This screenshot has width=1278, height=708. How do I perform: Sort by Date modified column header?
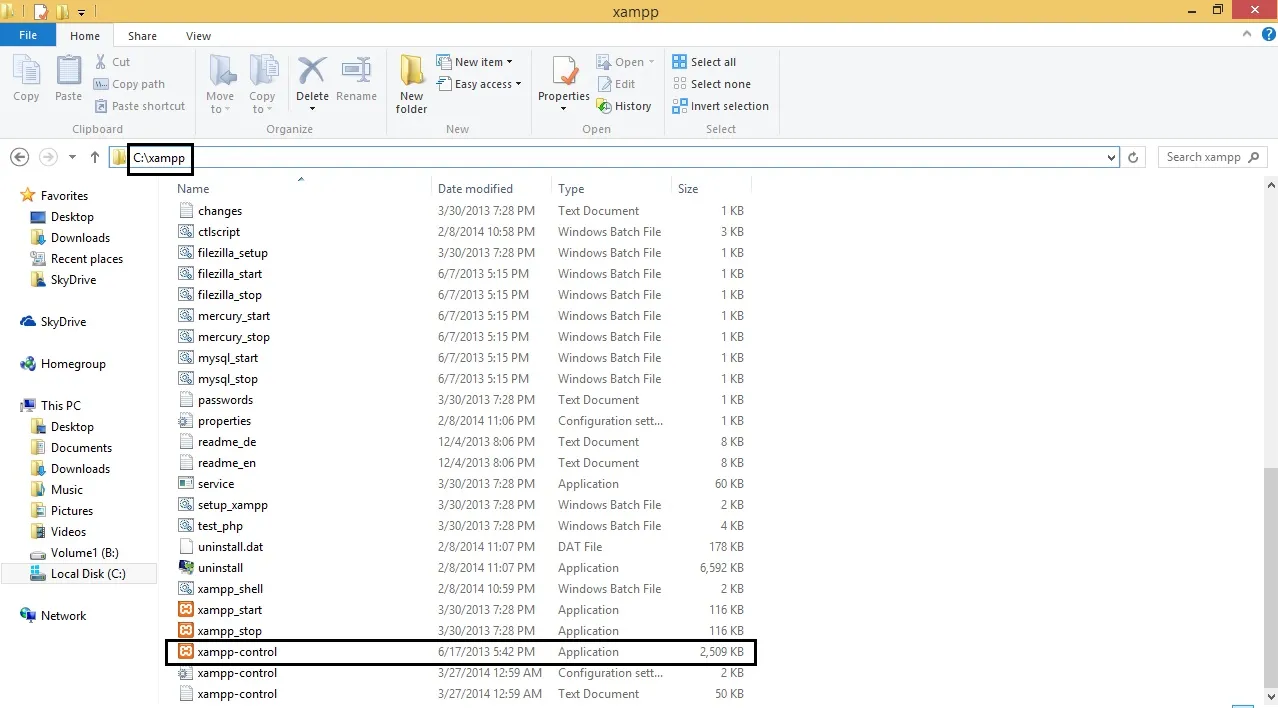491,188
